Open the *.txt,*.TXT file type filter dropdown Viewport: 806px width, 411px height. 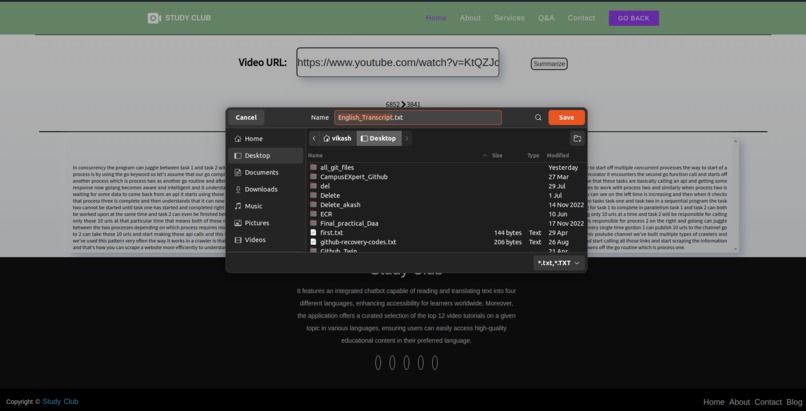click(x=559, y=263)
